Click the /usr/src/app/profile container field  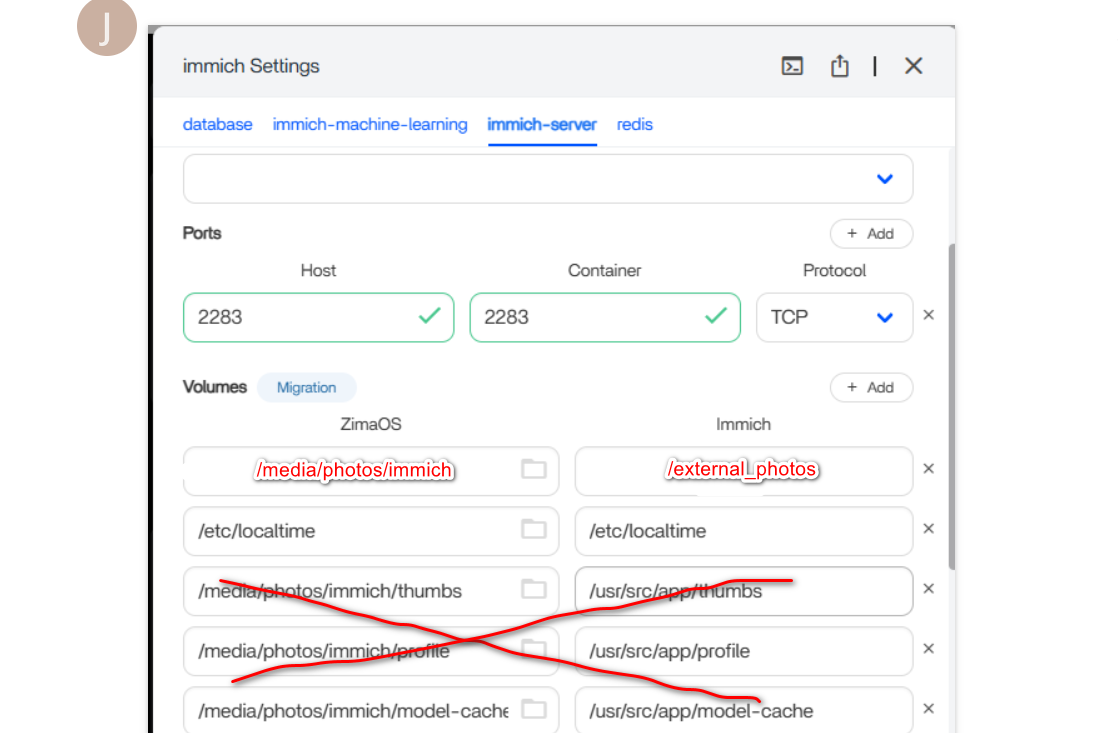click(744, 651)
